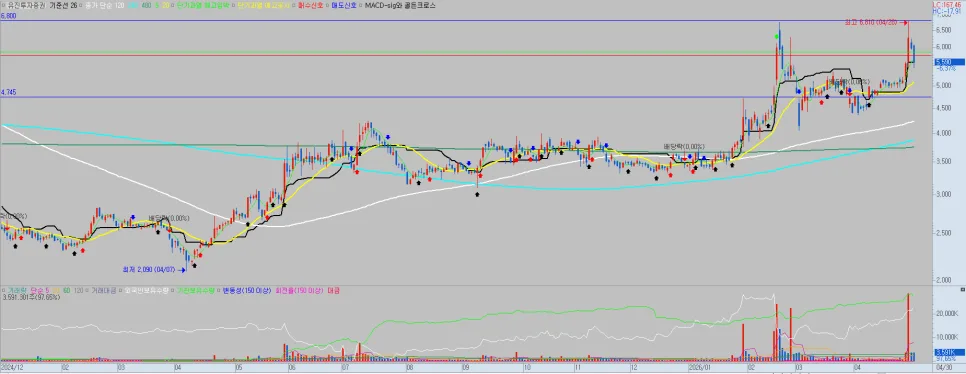
Task: Toggle square marker before 매도신호 legend
Action: pyautogui.click(x=327, y=5)
